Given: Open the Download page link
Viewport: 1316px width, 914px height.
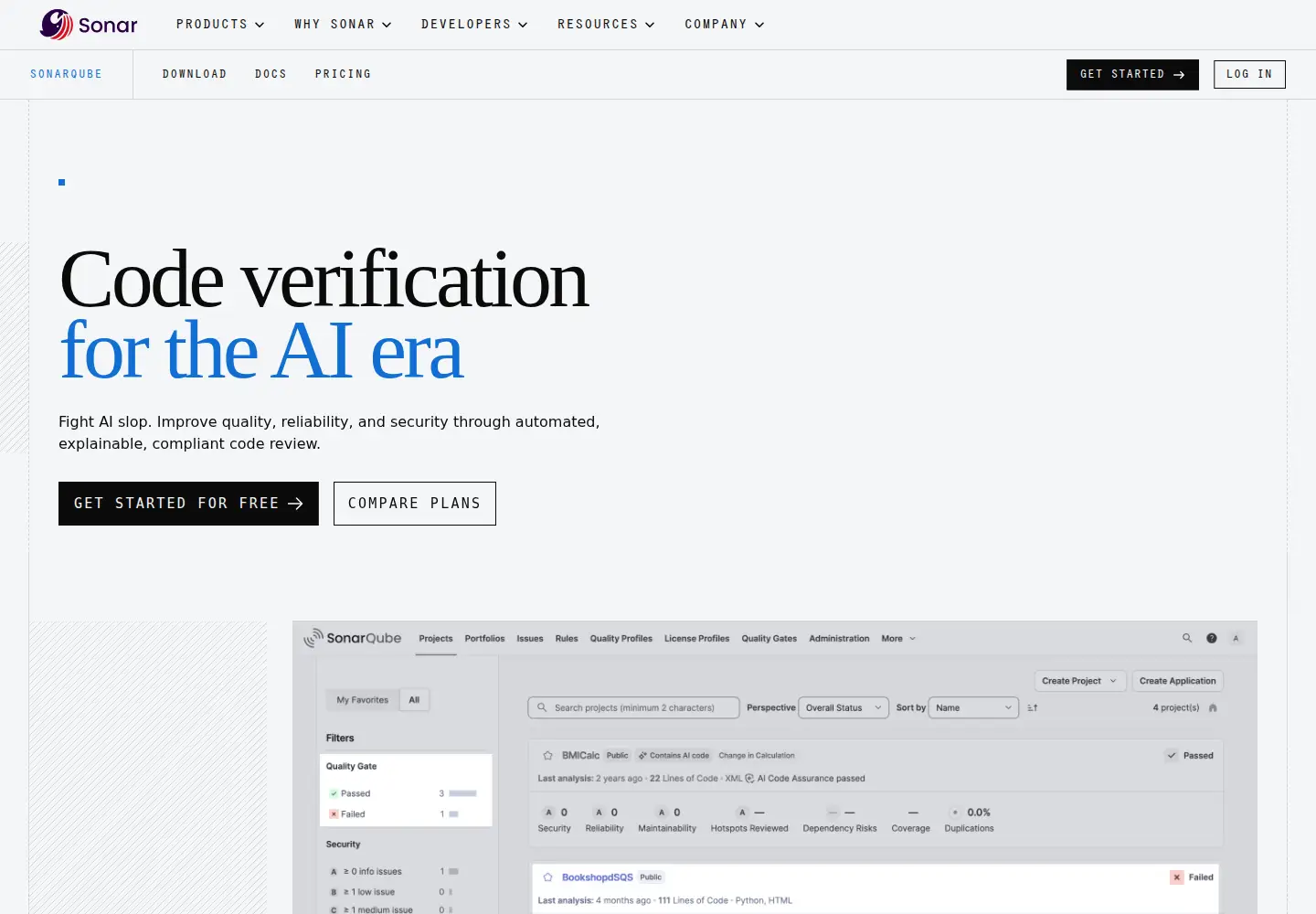Looking at the screenshot, I should [195, 74].
